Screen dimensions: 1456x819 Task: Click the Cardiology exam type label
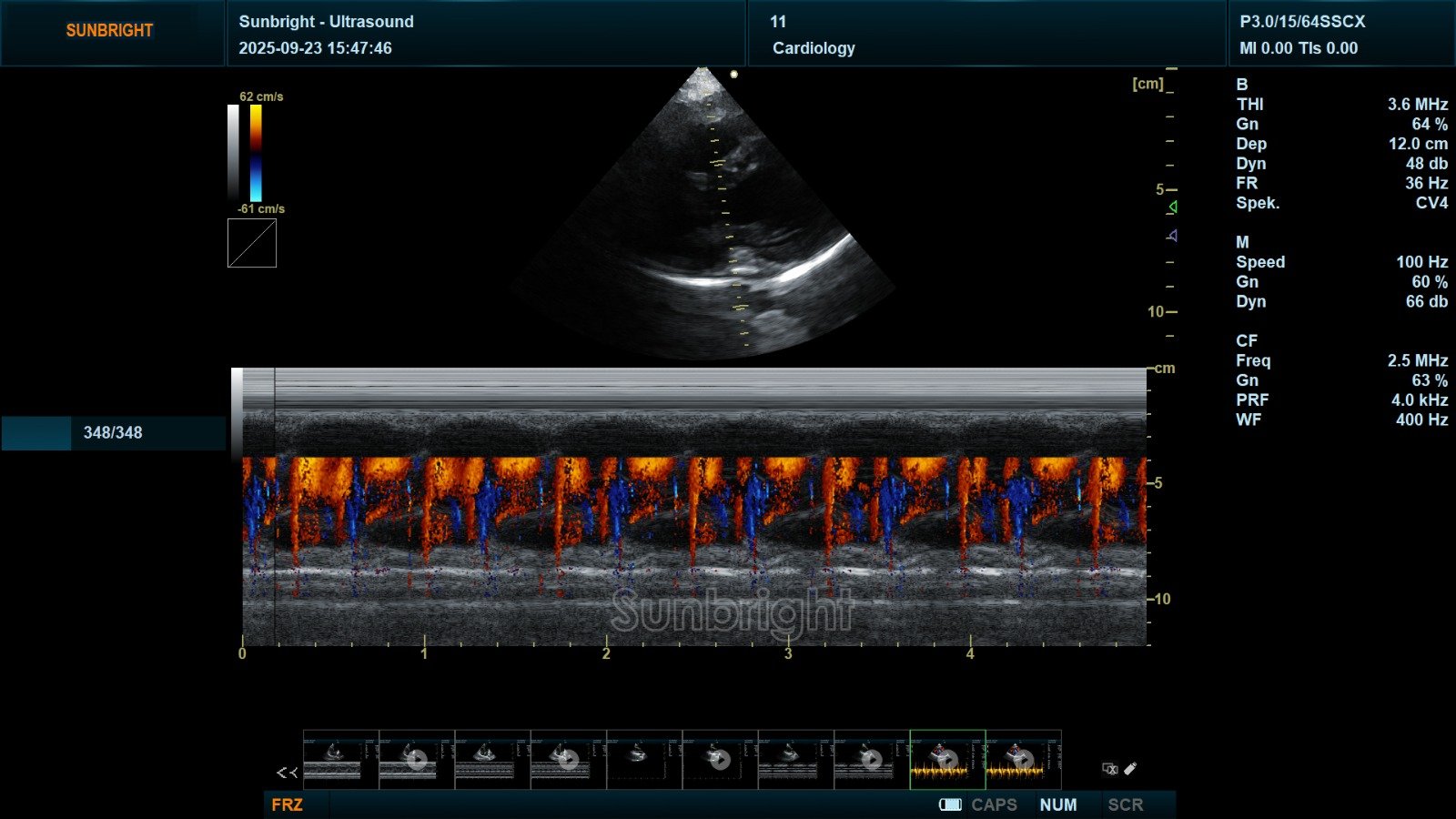click(x=814, y=48)
